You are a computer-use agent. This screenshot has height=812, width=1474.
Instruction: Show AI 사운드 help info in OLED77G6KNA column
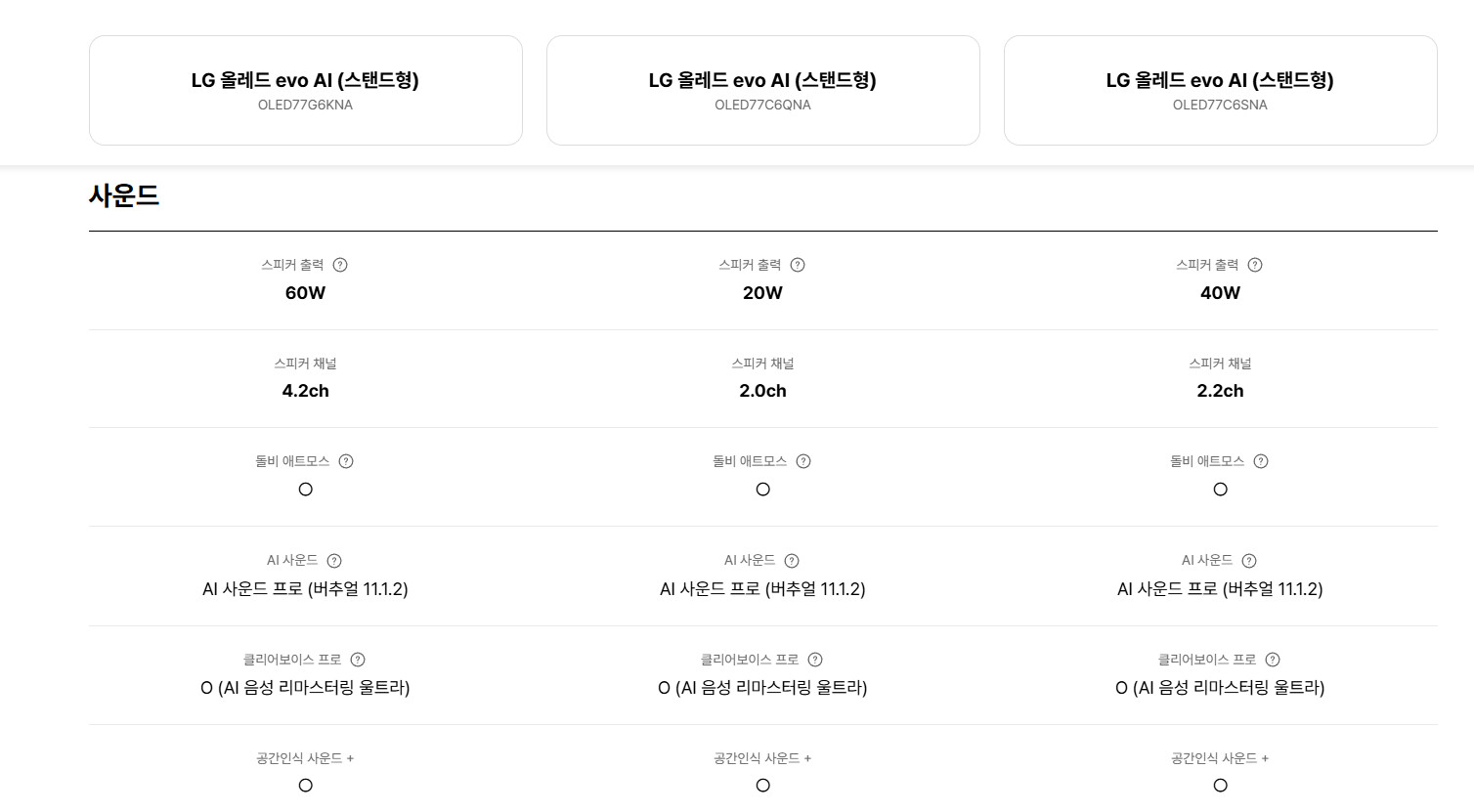click(x=334, y=561)
